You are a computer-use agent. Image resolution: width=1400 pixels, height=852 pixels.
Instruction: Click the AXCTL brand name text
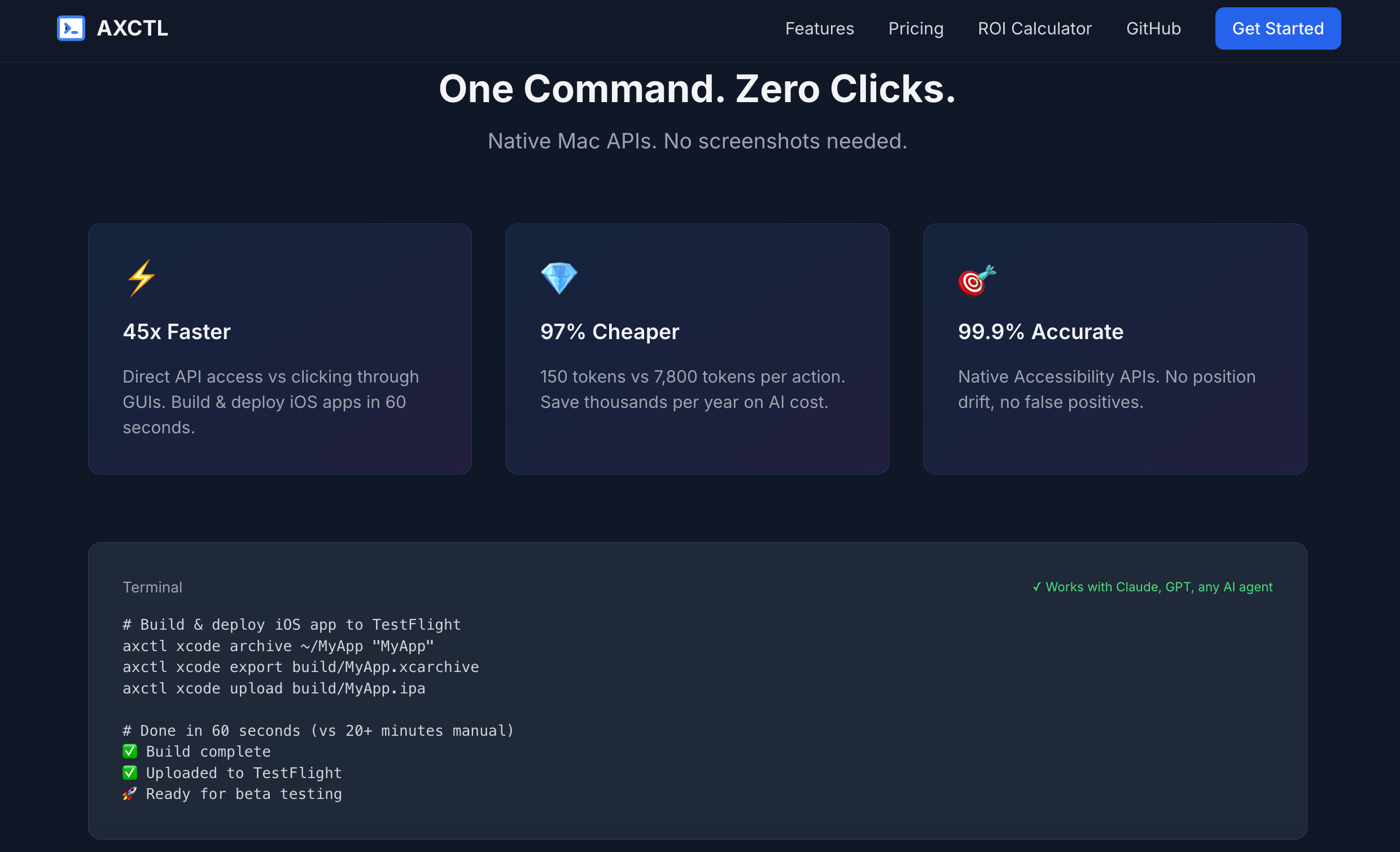[x=133, y=28]
